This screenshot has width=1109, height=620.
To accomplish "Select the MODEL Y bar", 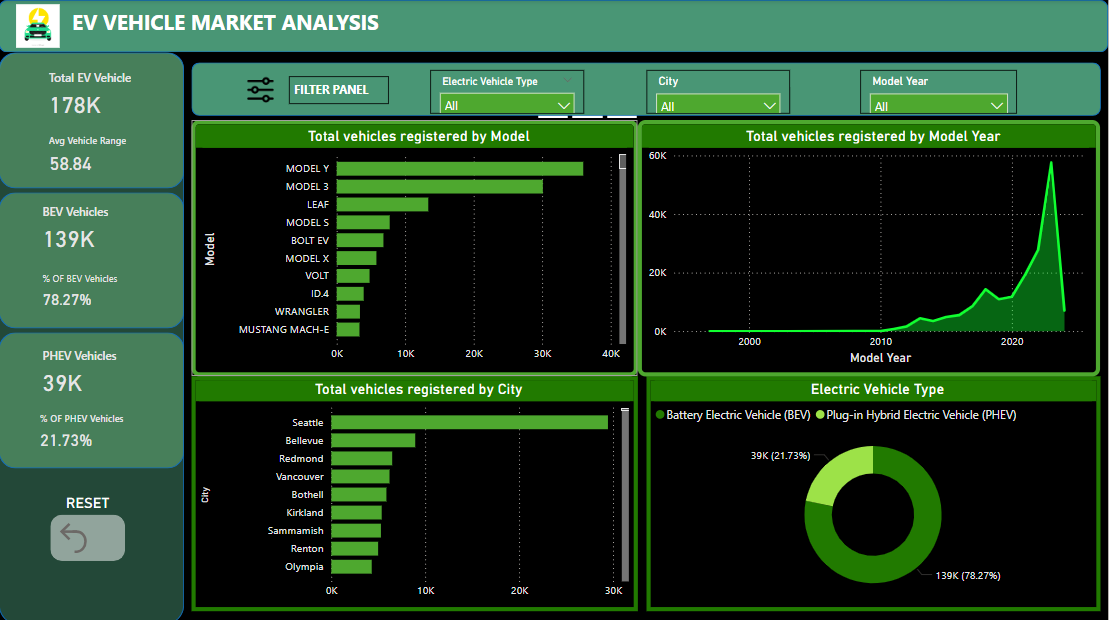I will 459,169.
